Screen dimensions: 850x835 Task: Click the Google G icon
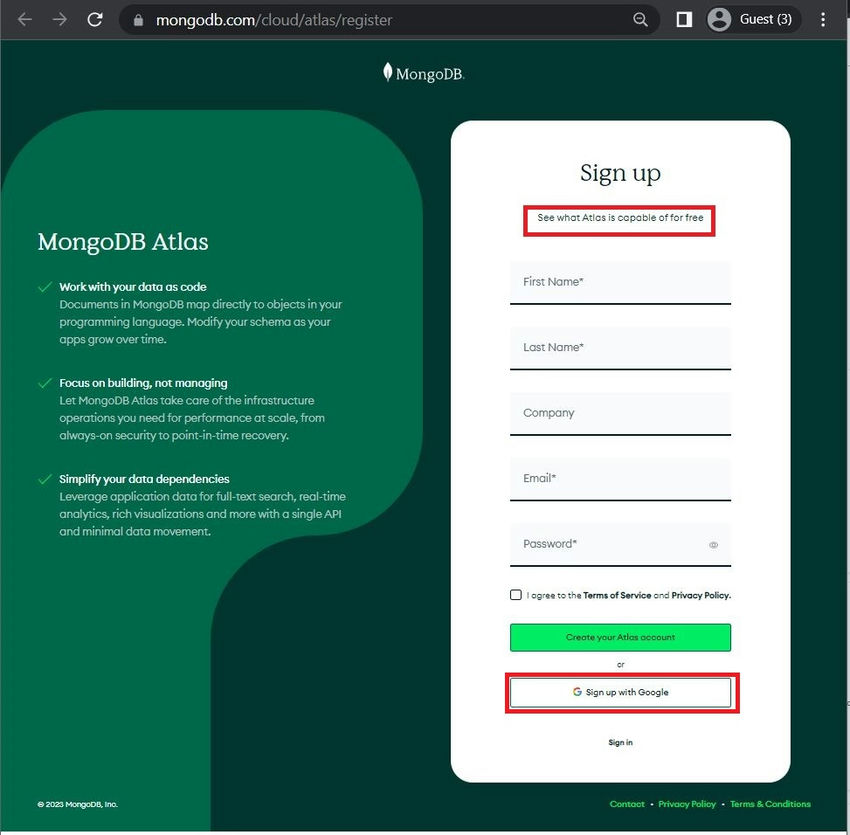pos(576,691)
